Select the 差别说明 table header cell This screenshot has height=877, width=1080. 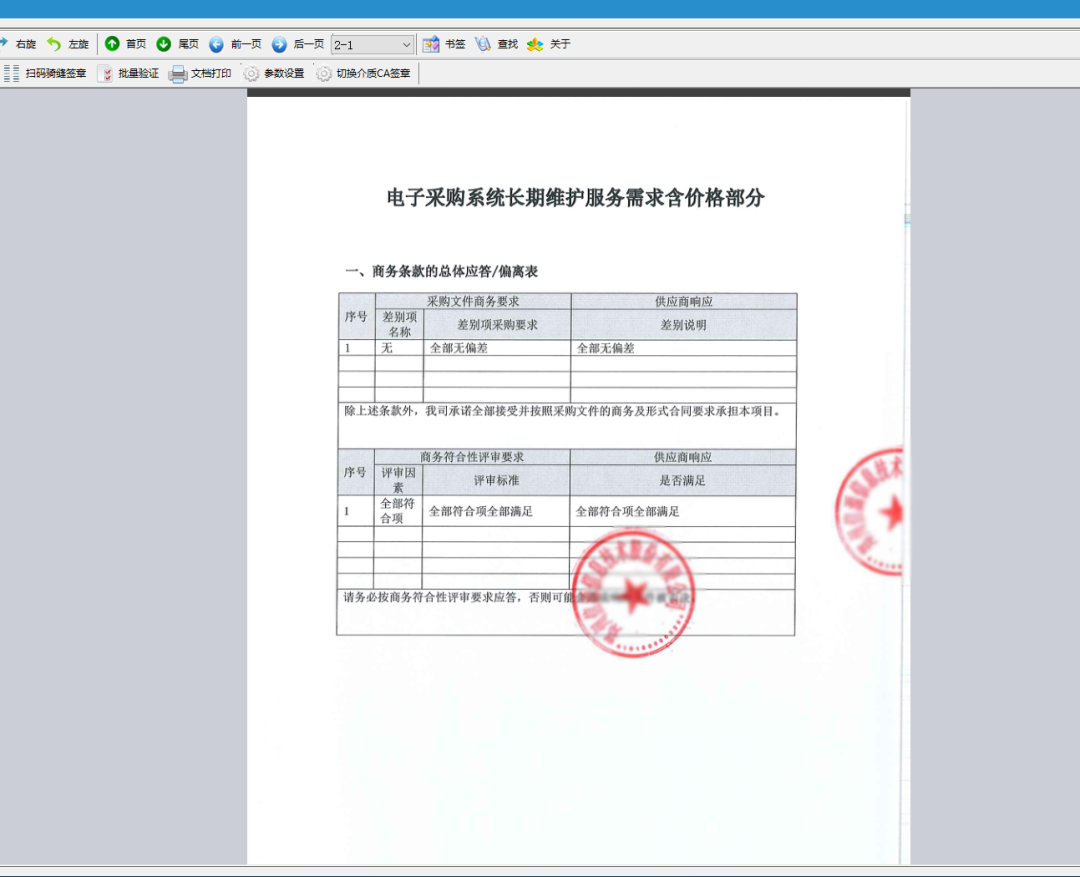point(683,325)
